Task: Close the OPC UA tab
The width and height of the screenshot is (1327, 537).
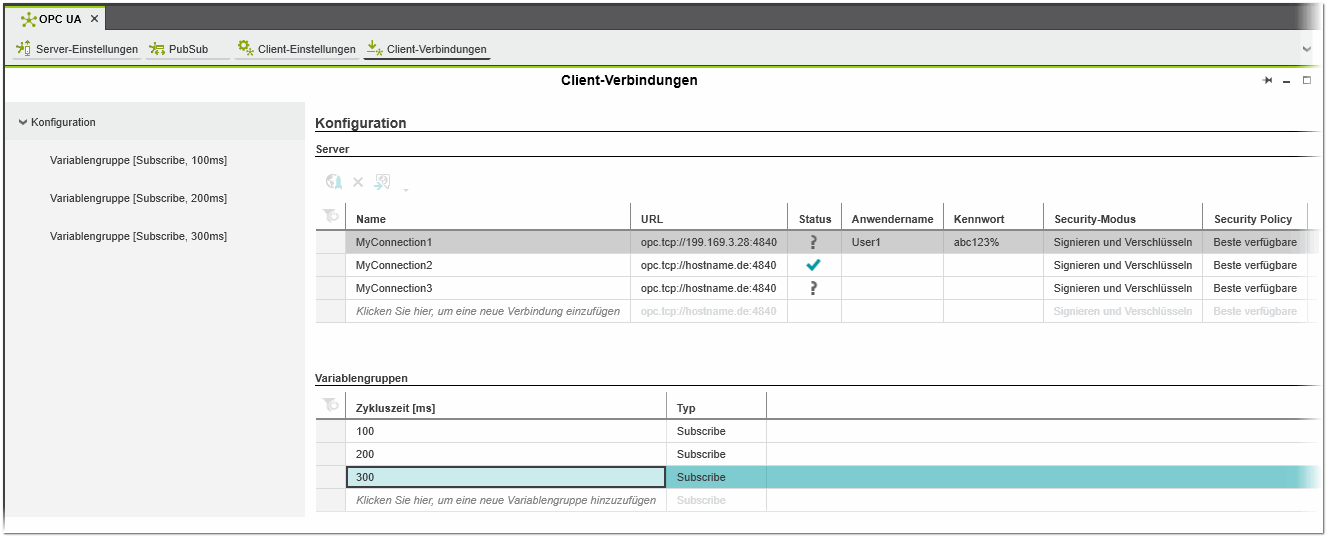Action: click(x=94, y=19)
